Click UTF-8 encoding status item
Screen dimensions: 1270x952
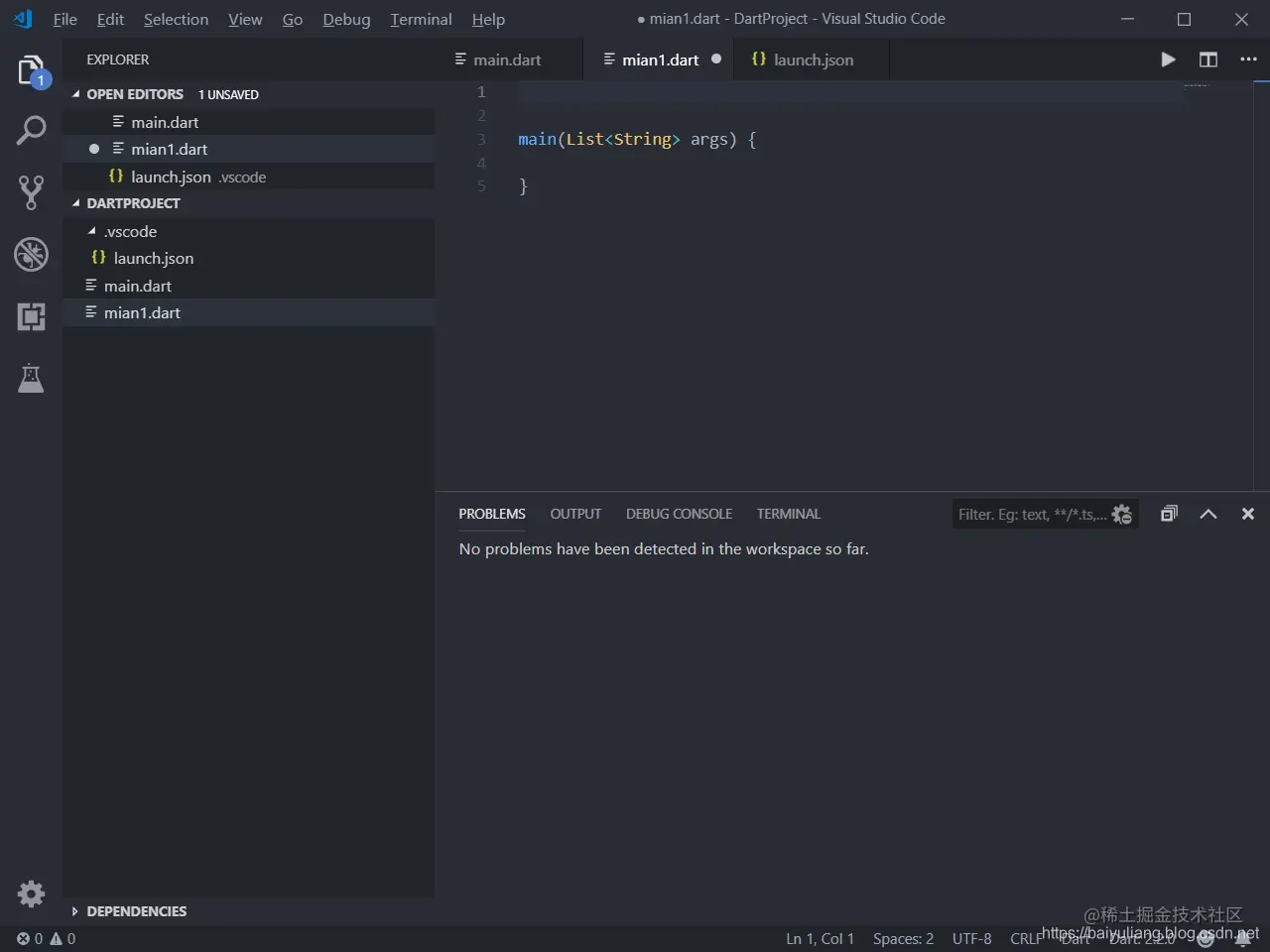pyautogui.click(x=971, y=938)
